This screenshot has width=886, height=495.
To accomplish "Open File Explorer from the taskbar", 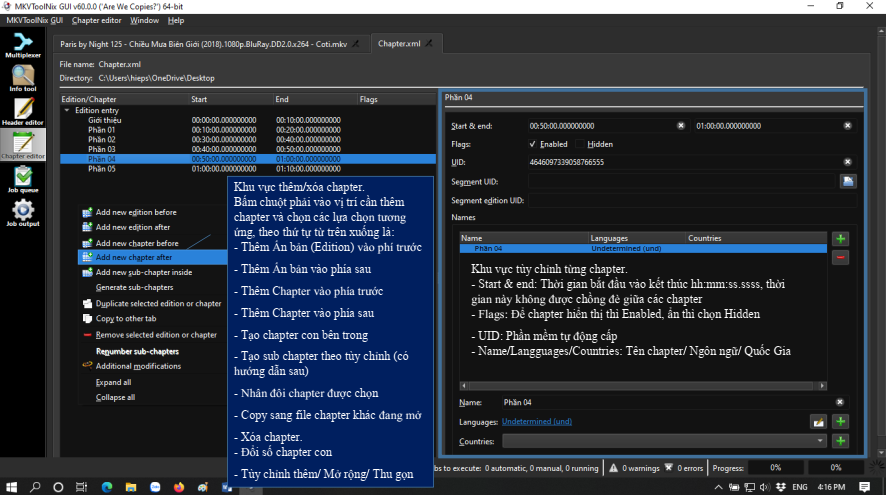I will (131, 487).
